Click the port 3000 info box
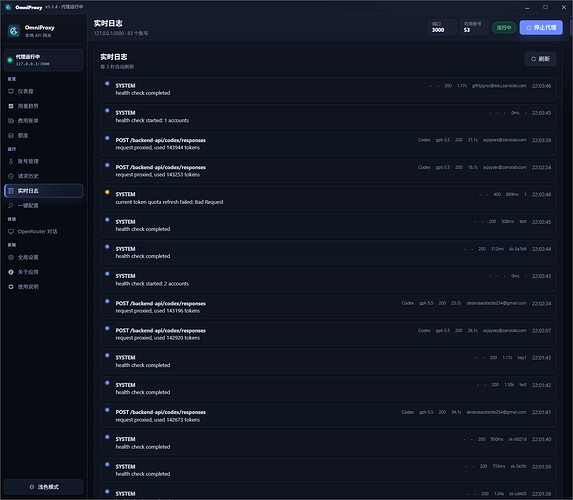 442,27
